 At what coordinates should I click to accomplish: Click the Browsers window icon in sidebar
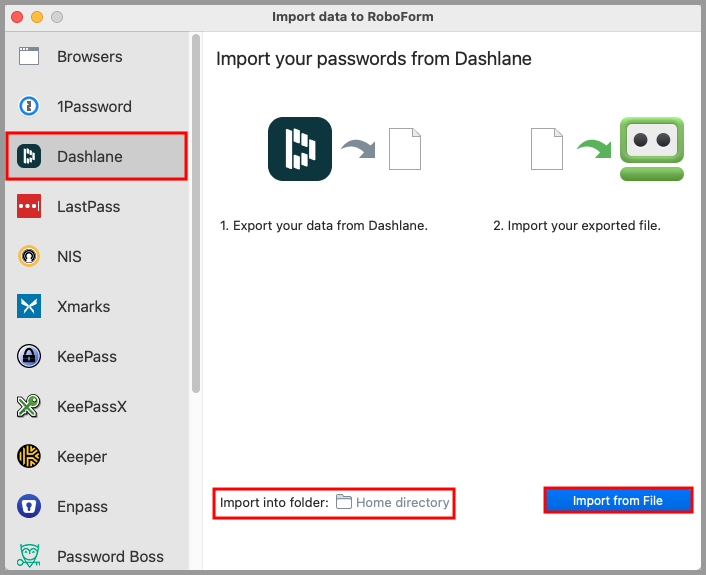(x=29, y=57)
